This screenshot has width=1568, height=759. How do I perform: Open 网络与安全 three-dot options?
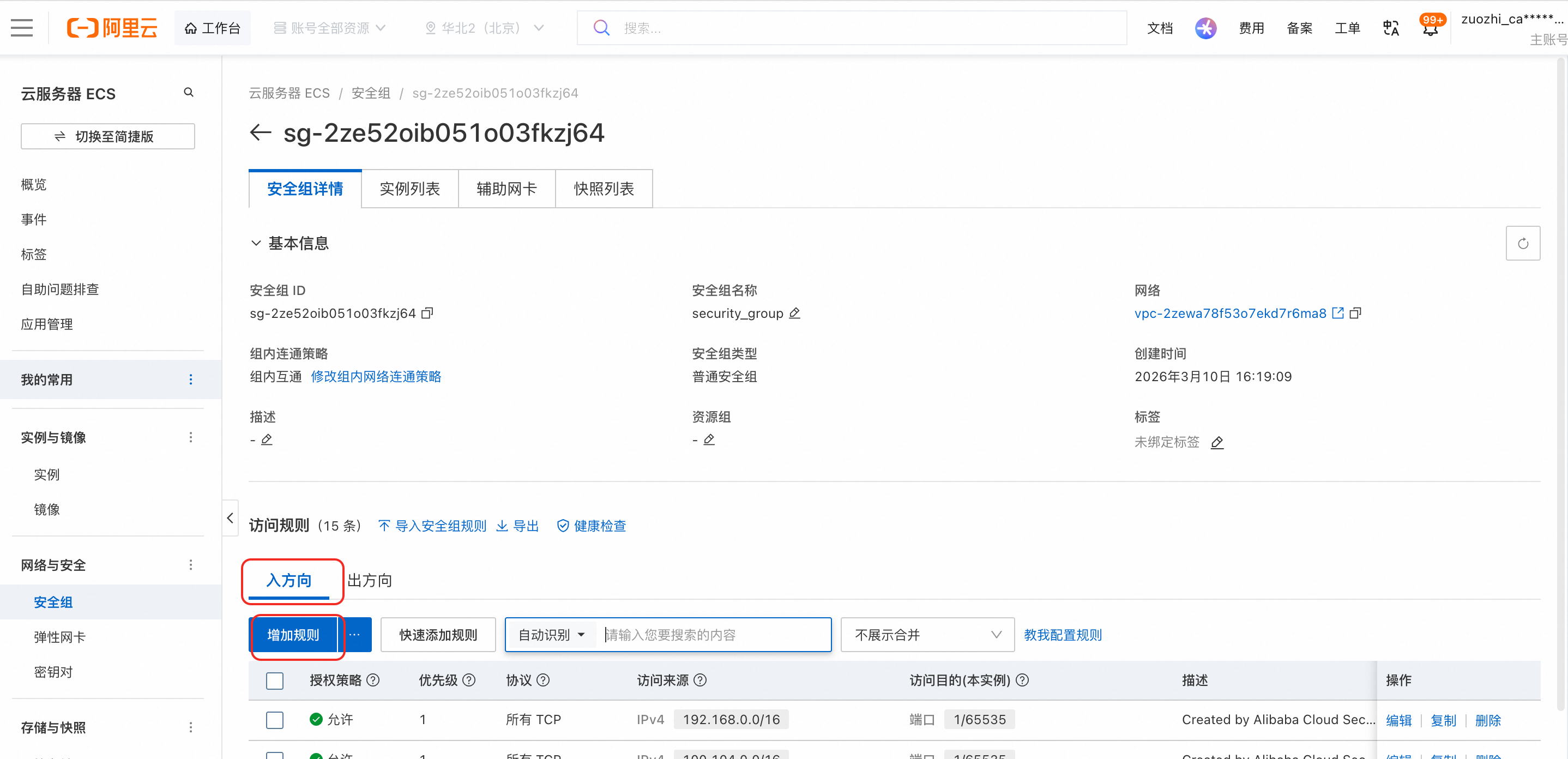190,565
